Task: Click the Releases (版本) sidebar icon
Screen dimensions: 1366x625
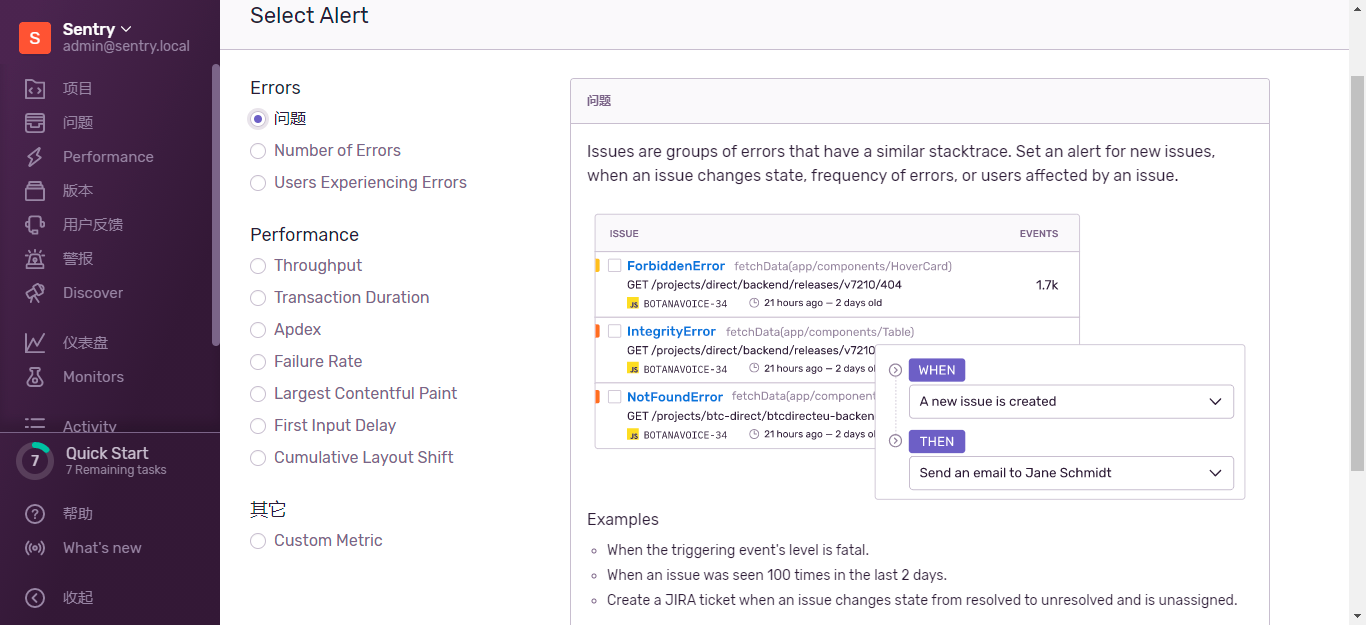Action: click(x=35, y=191)
